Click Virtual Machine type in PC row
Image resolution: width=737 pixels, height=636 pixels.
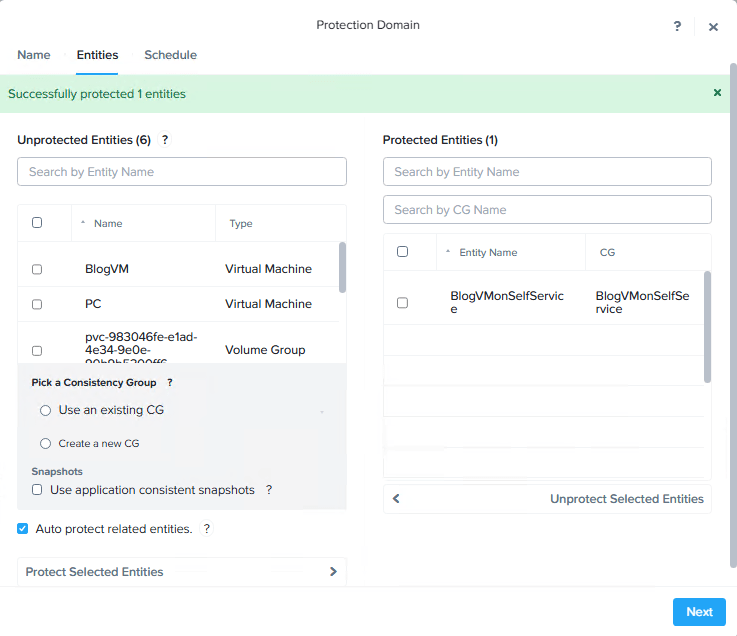pos(268,304)
